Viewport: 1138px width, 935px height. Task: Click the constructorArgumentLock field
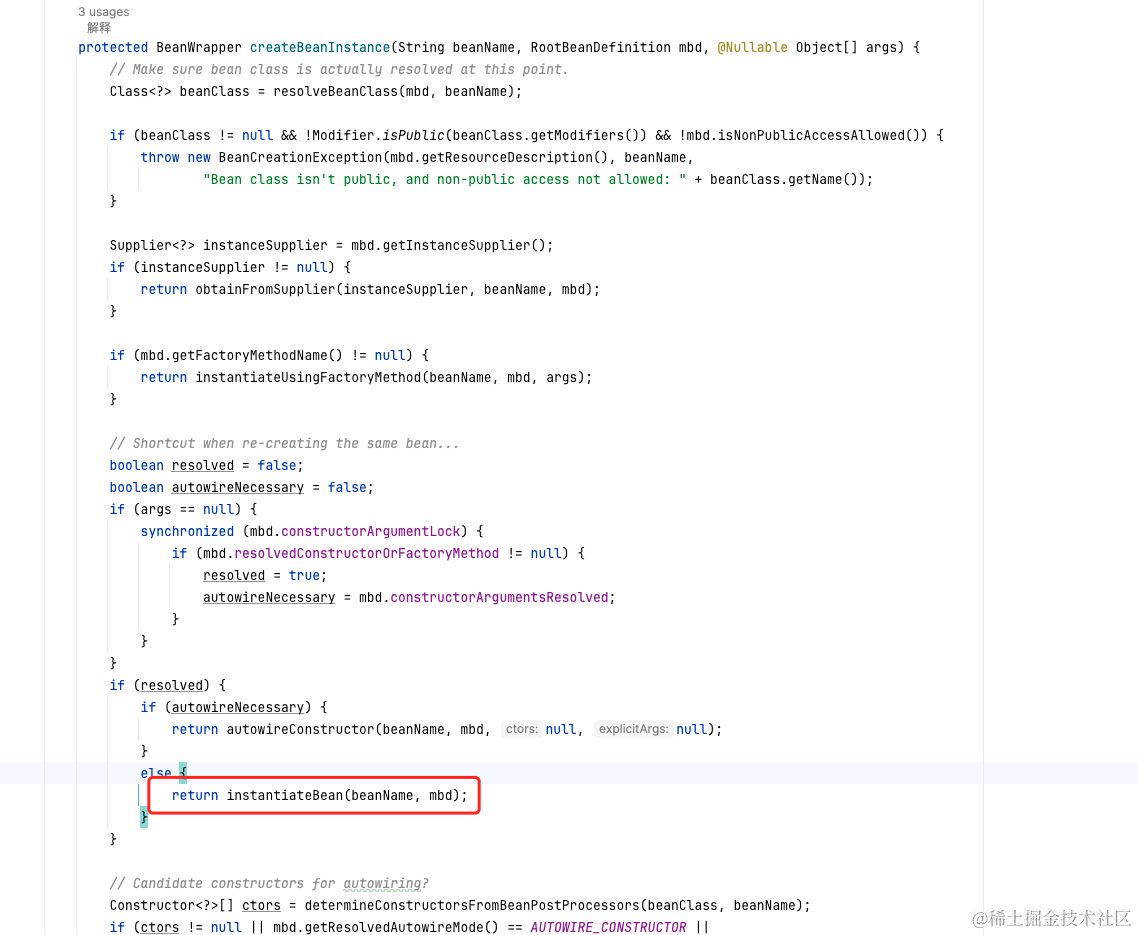click(x=371, y=531)
